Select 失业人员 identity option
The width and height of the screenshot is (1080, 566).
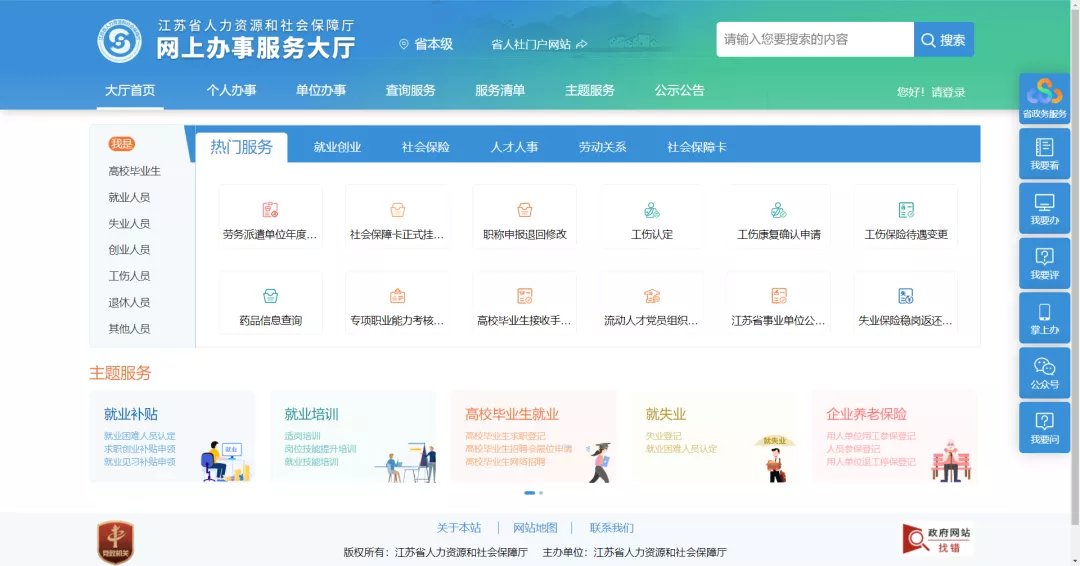tap(129, 223)
